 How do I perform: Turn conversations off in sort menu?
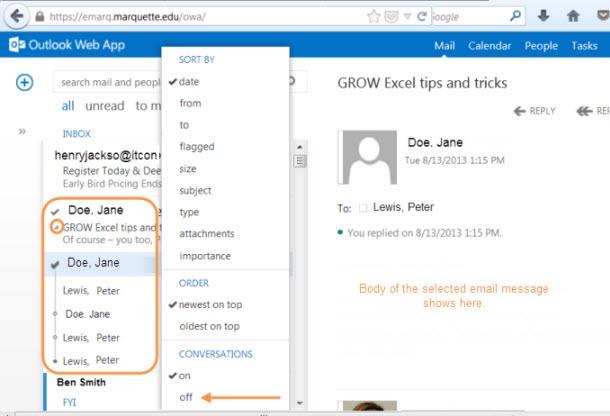point(186,397)
